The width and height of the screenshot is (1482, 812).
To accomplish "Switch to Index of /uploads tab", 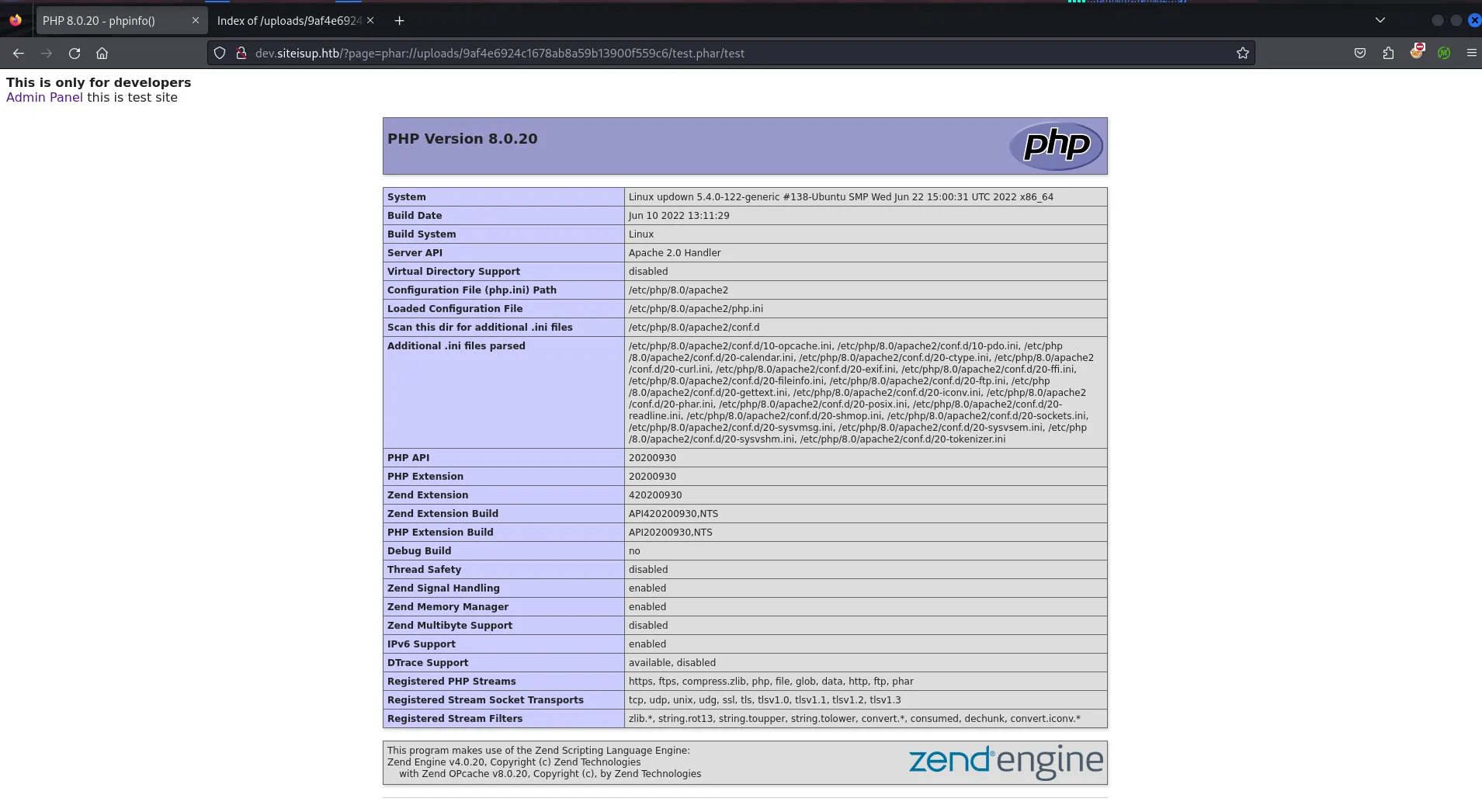I will tap(295, 21).
